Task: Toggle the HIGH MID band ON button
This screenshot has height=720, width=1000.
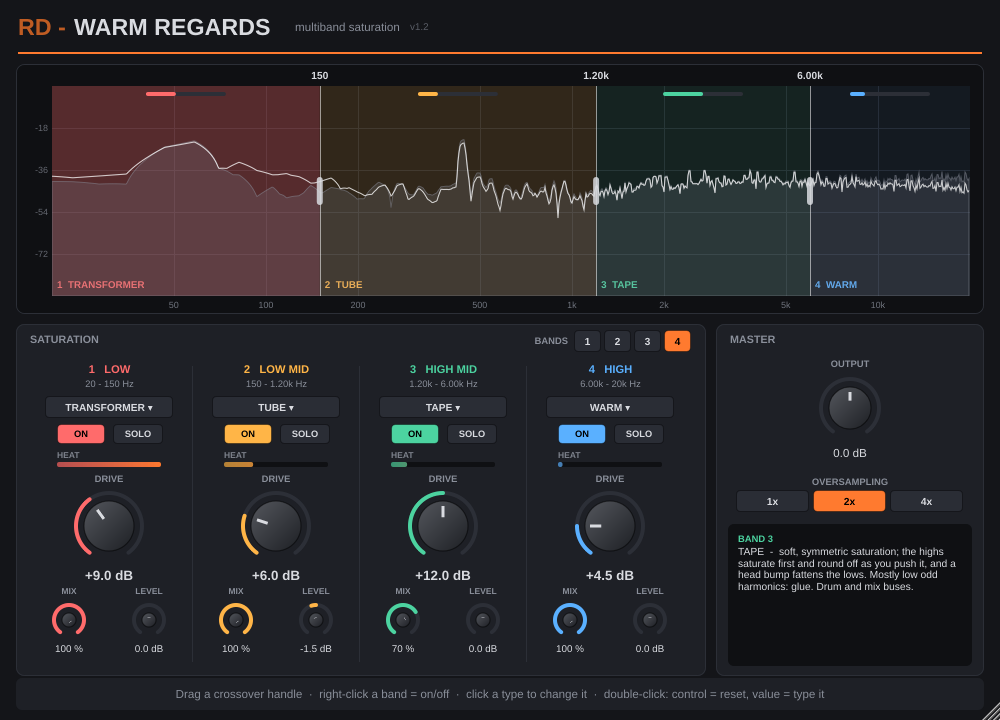Action: [x=415, y=434]
